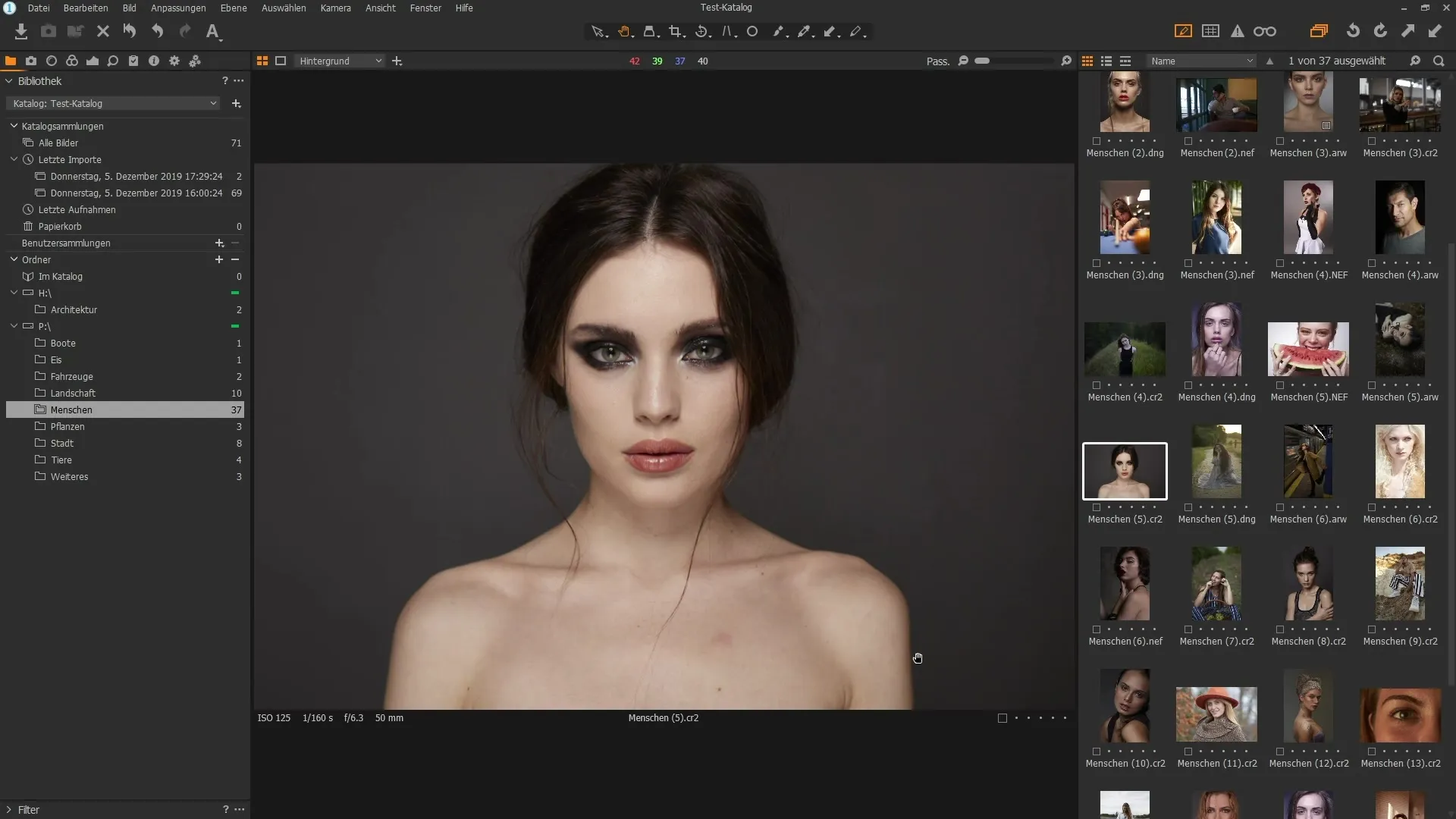Image resolution: width=1456 pixels, height=819 pixels.
Task: Toggle proofing glasses icon
Action: pyautogui.click(x=1265, y=31)
